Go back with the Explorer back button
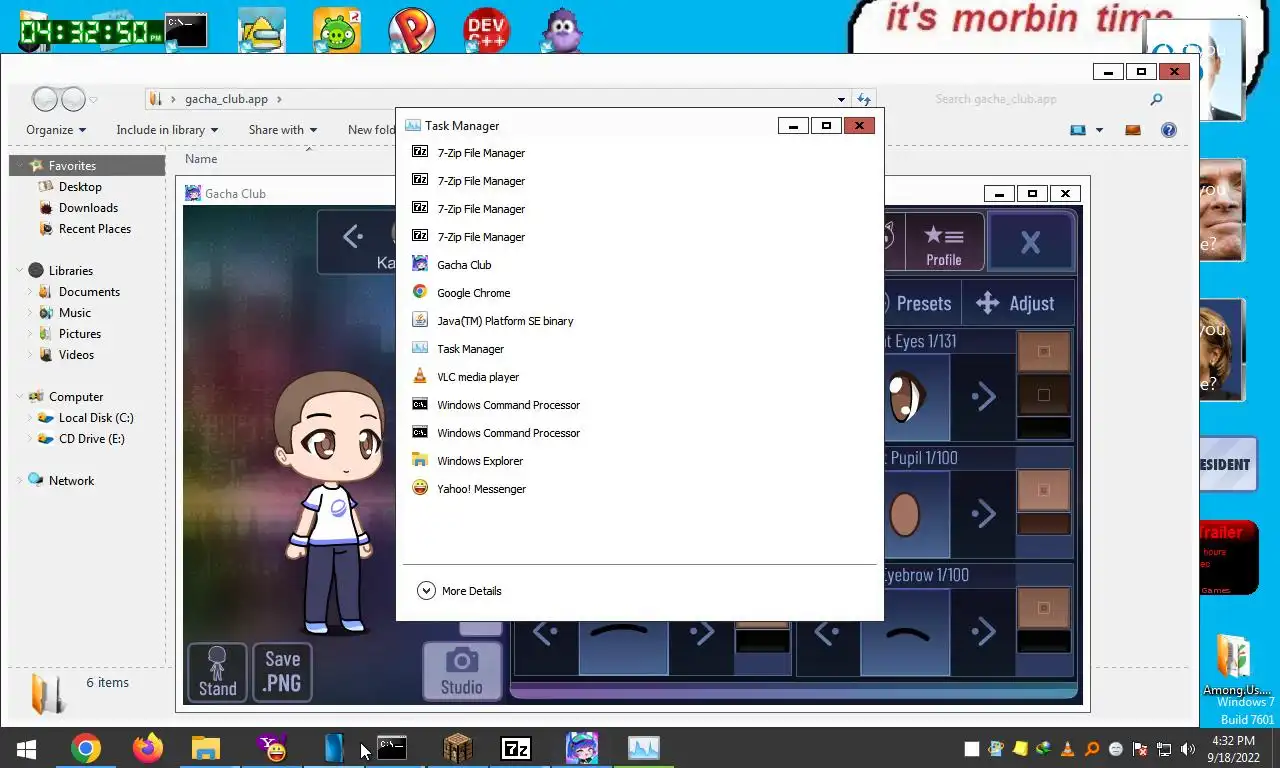 coord(46,99)
